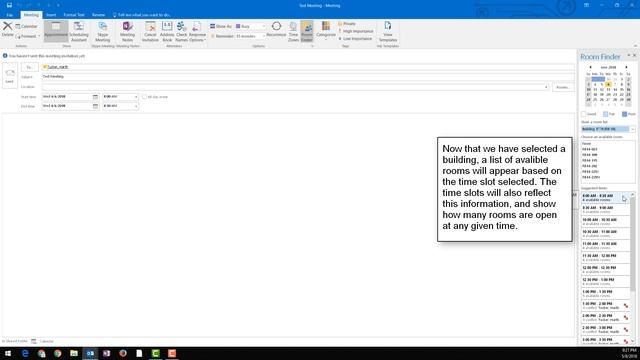Viewport: 640px width, 360px height.
Task: Select highlighted date 6 in mini calendar
Action: click(x=608, y=84)
